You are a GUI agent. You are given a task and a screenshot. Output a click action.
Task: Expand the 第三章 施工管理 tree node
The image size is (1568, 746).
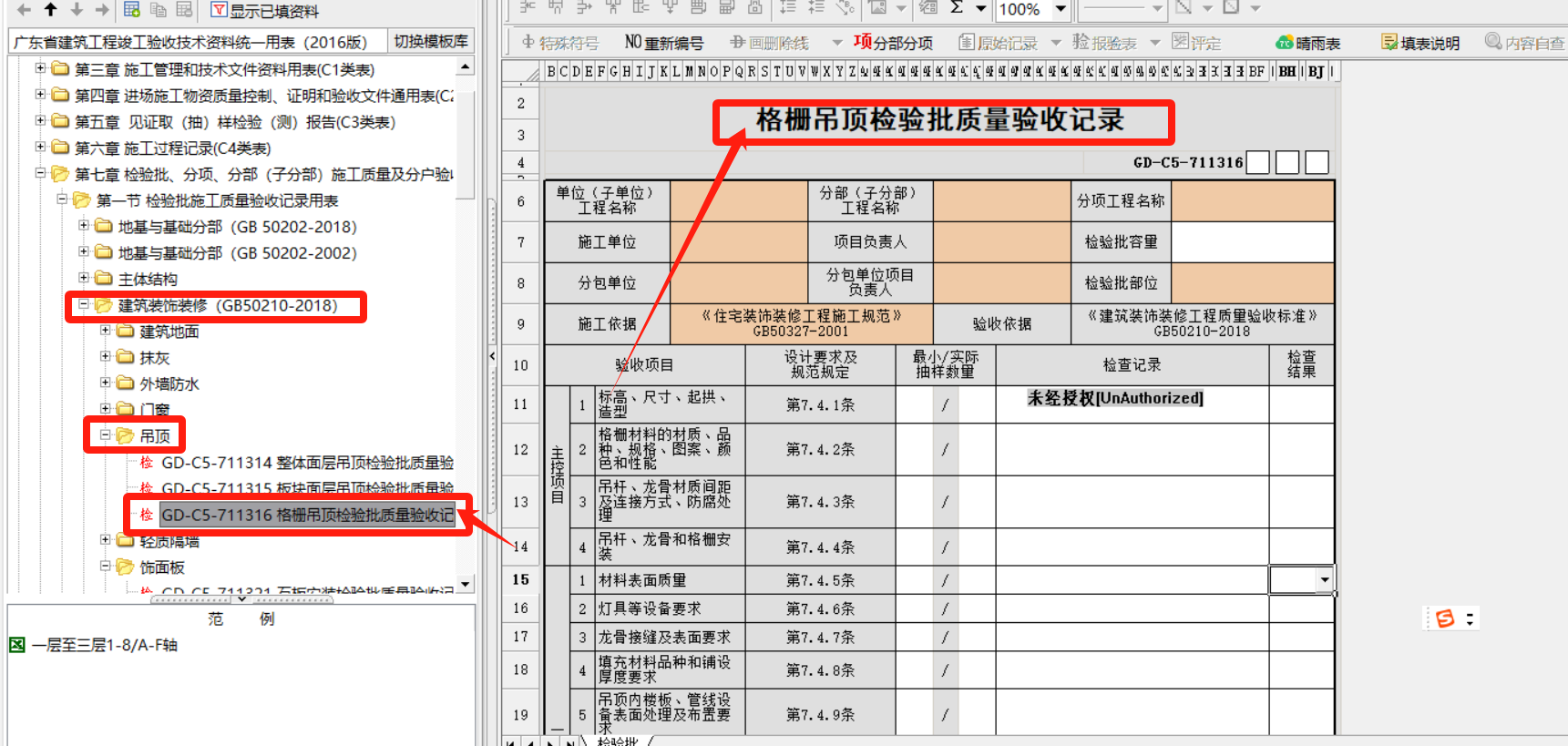pyautogui.click(x=40, y=68)
